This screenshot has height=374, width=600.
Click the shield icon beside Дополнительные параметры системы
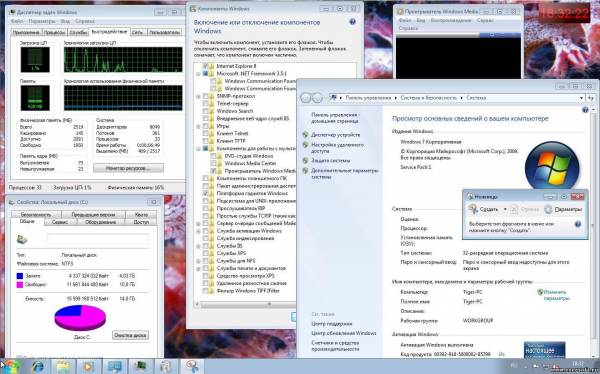pos(305,171)
